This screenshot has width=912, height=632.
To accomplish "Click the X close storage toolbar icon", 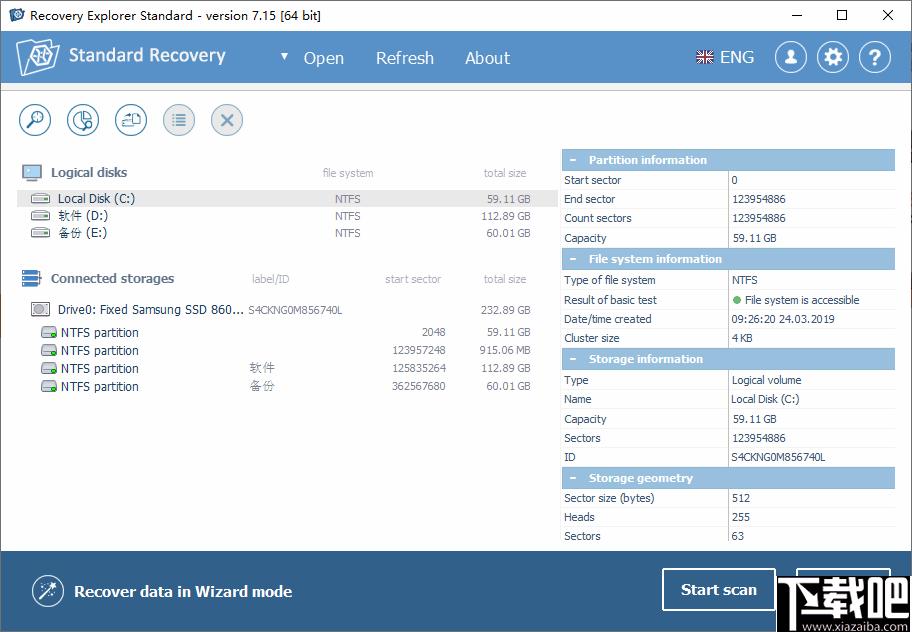I will 227,120.
